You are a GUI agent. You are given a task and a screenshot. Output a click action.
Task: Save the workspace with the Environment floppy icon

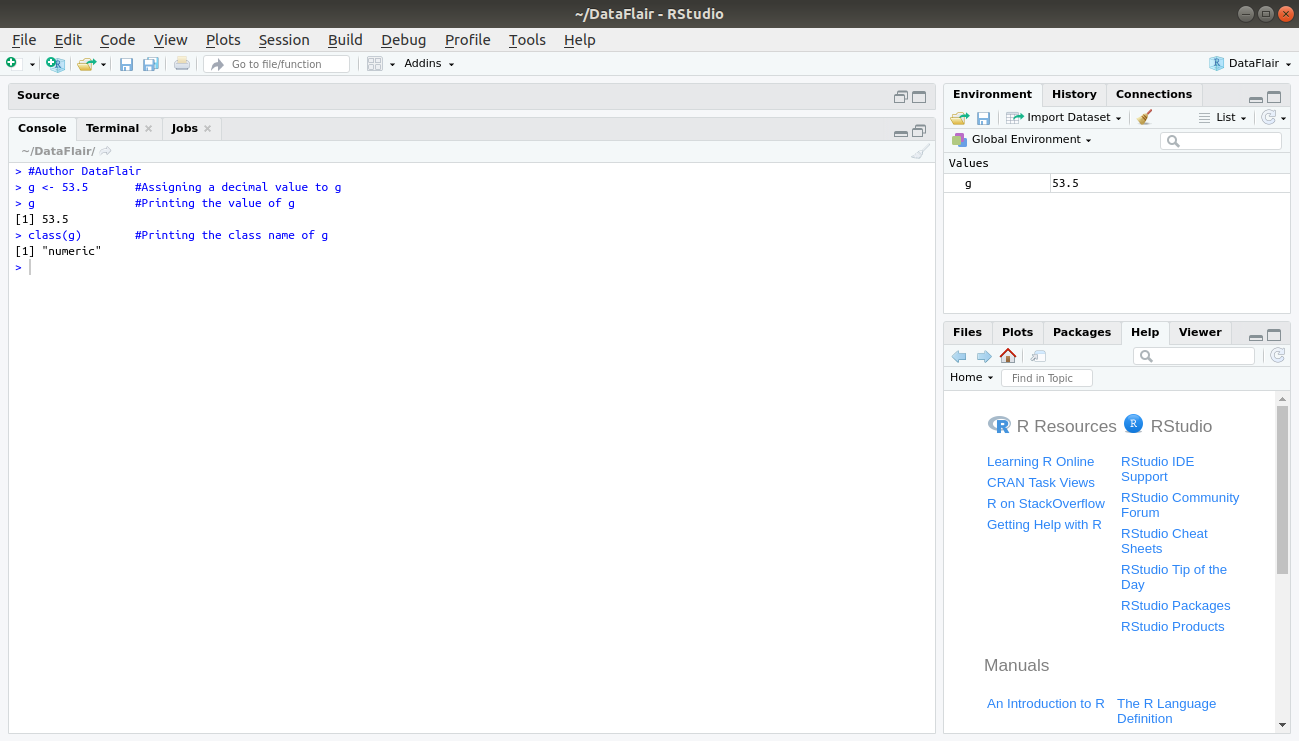point(983,118)
